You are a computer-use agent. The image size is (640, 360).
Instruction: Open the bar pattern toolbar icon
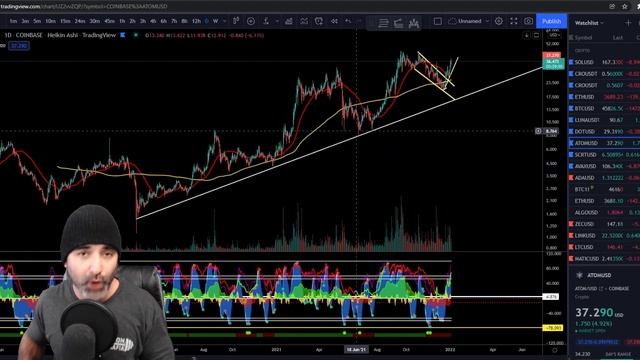(x=414, y=23)
